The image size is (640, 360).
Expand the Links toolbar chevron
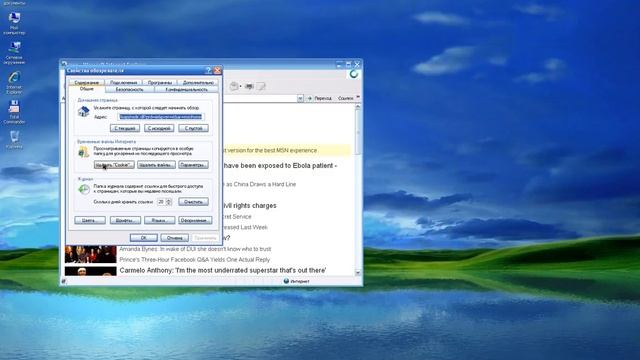[358, 97]
